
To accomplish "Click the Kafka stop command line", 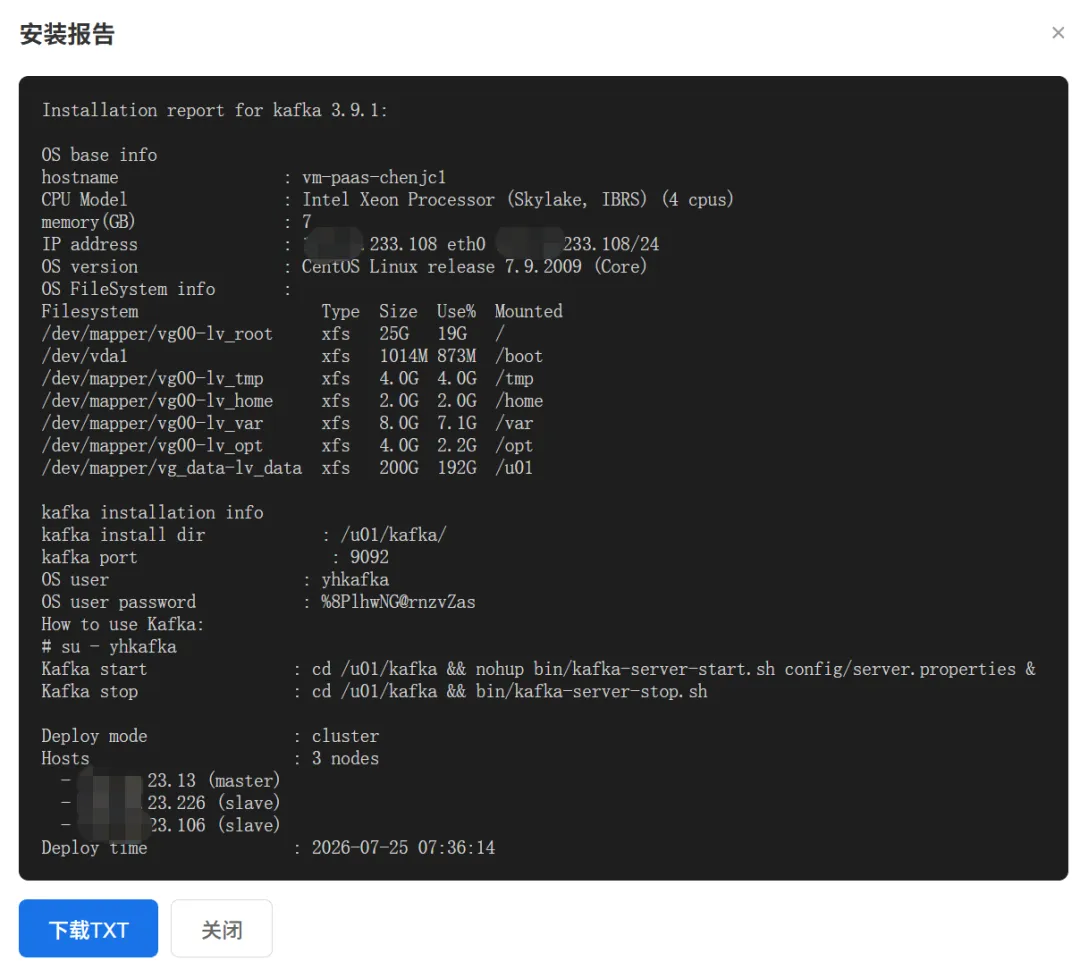I will coord(375,691).
